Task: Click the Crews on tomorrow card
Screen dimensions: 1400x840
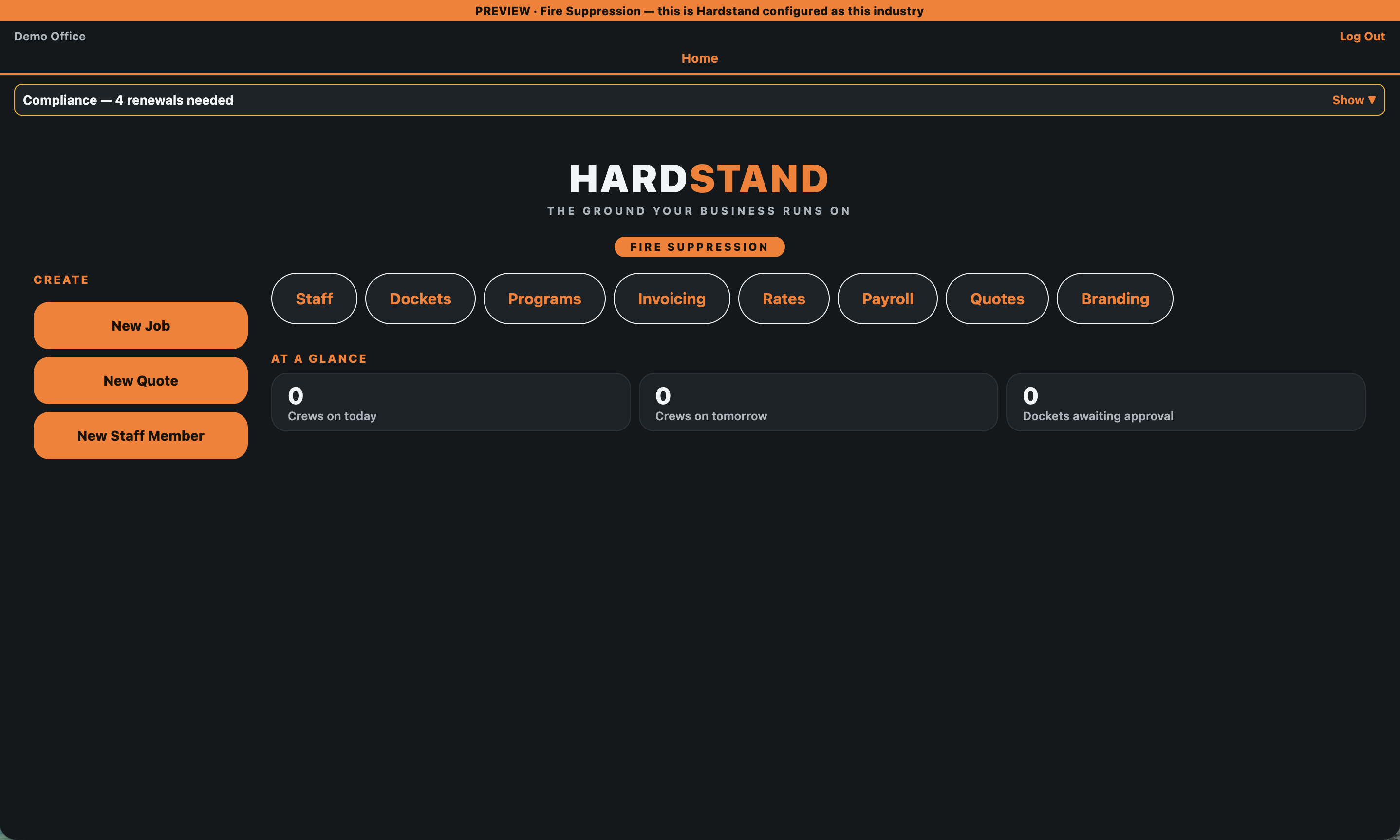Action: click(x=818, y=402)
